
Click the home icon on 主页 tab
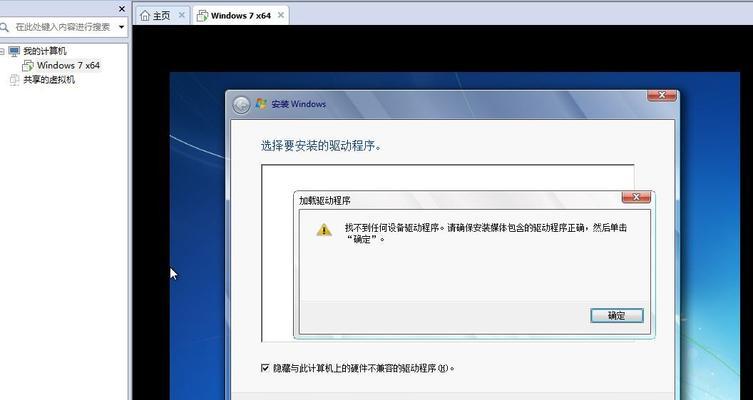[x=145, y=16]
